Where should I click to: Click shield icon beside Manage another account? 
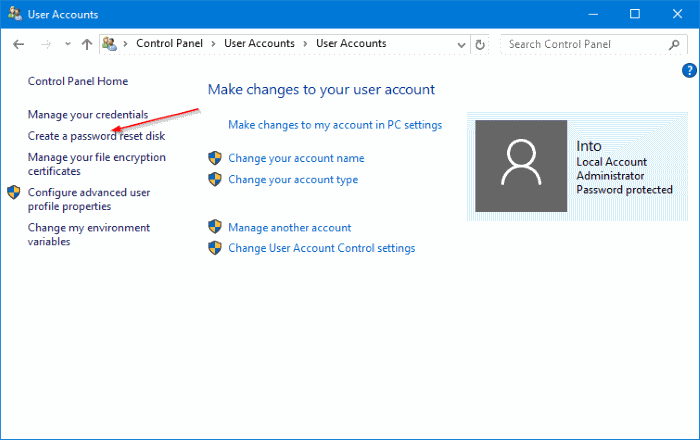(x=214, y=227)
